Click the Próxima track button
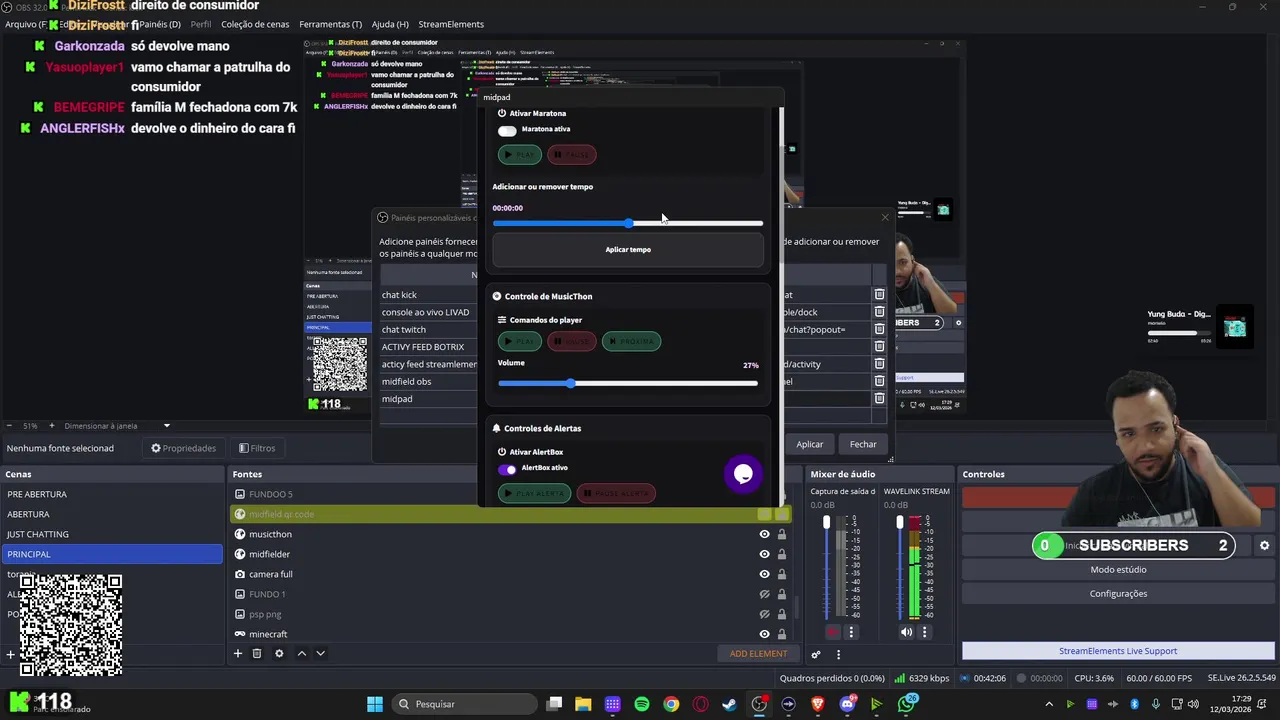 tap(631, 342)
